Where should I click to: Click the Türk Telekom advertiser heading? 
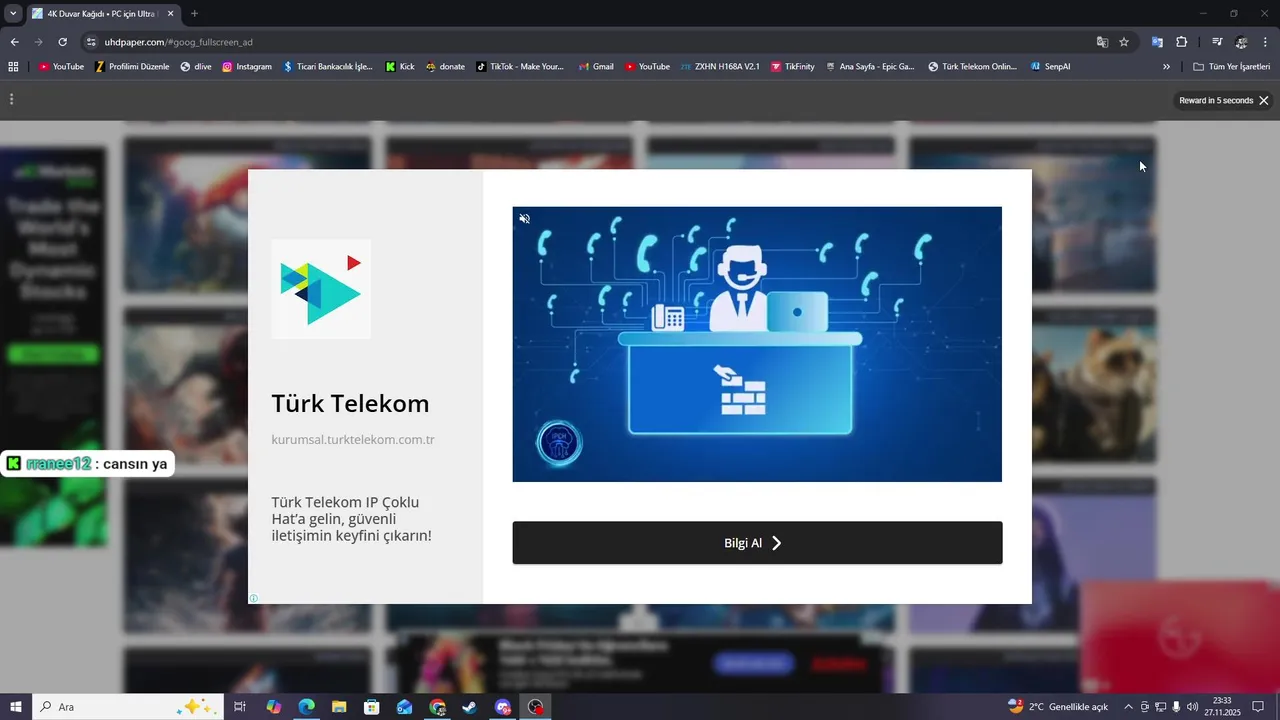click(350, 404)
